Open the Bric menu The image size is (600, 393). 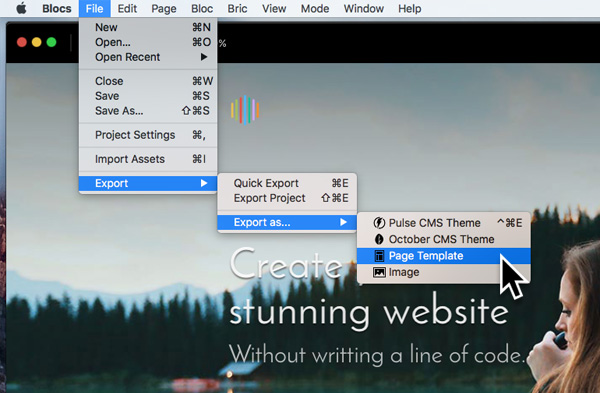(237, 8)
